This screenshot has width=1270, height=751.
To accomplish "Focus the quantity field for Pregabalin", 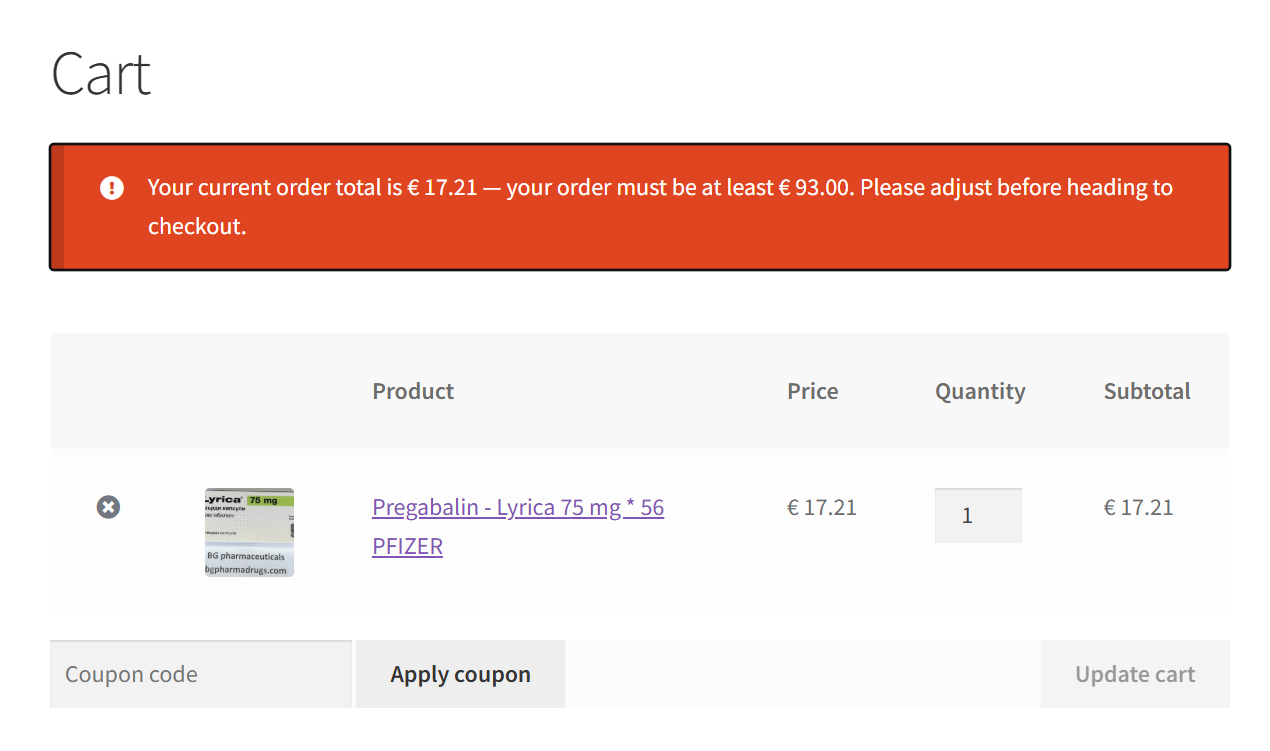I will click(x=977, y=516).
